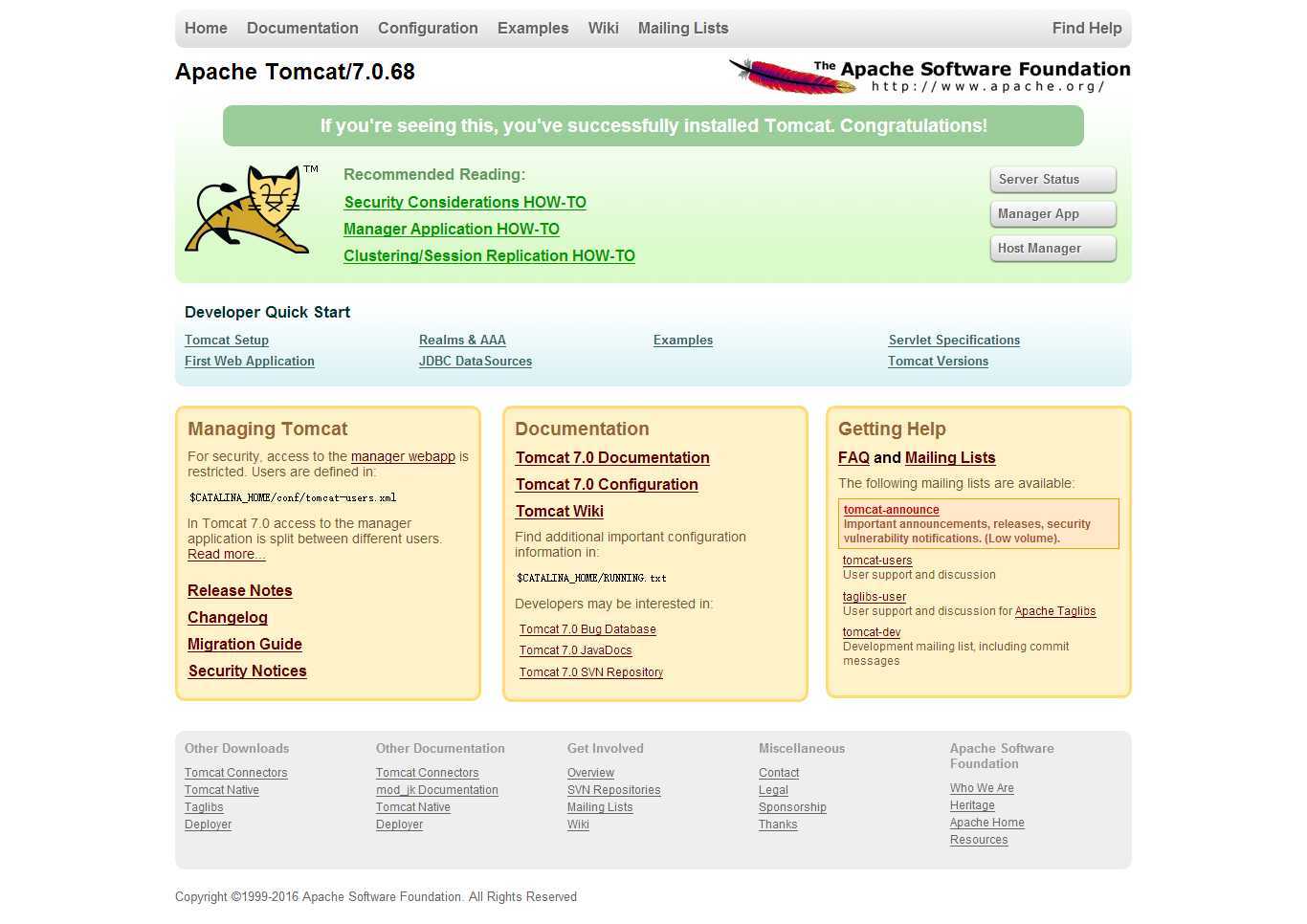Launch the Host Manager button
The width and height of the screenshot is (1307, 924).
[x=1052, y=249]
